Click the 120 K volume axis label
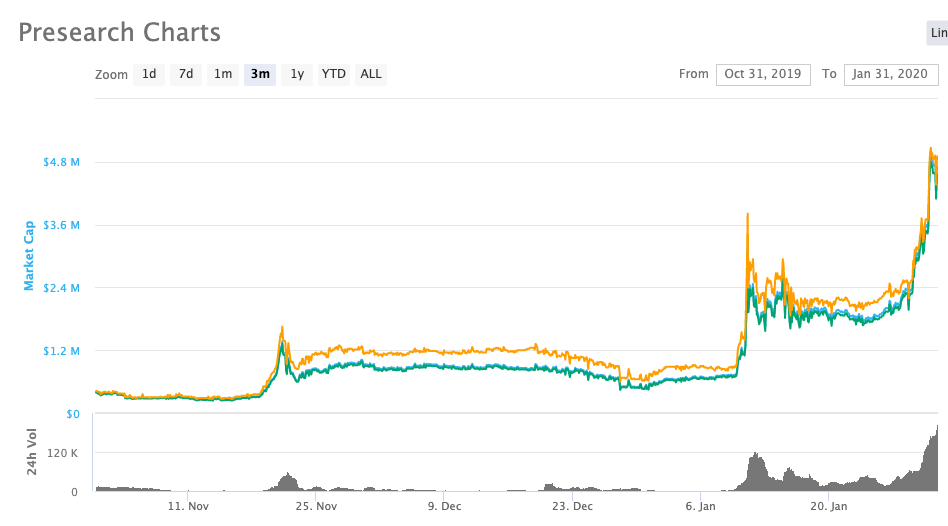948x526 pixels. pyautogui.click(x=62, y=453)
